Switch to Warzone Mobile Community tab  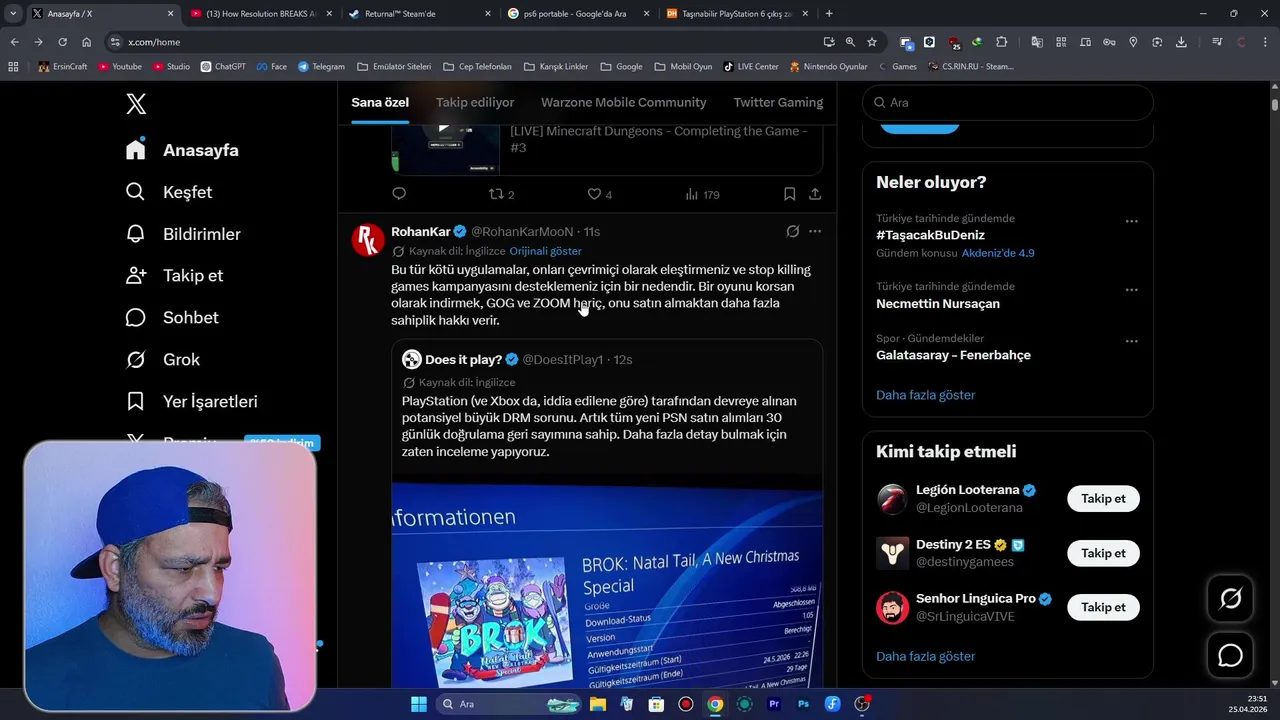[624, 102]
